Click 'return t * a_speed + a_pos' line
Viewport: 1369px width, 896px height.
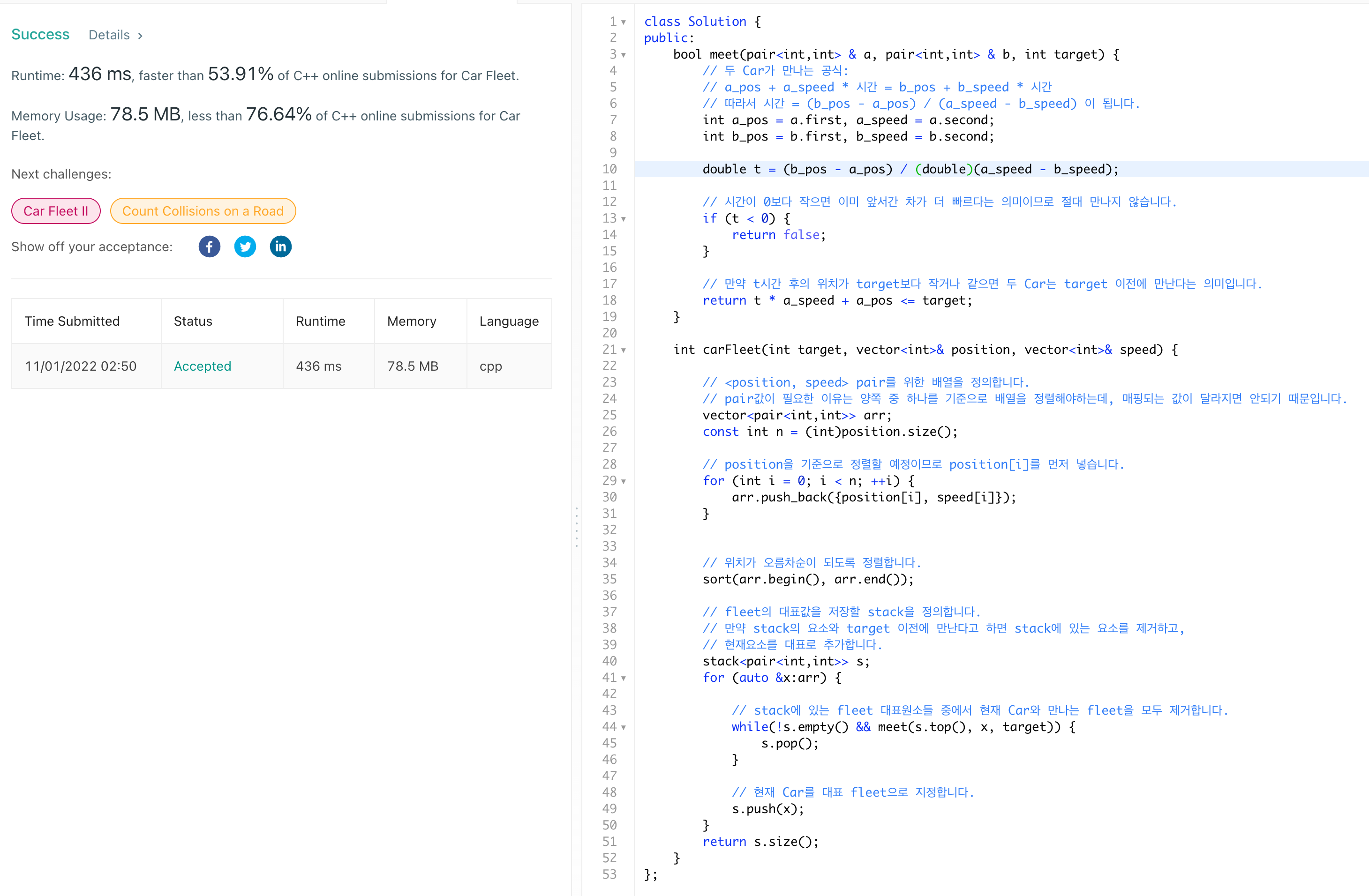[x=837, y=300]
